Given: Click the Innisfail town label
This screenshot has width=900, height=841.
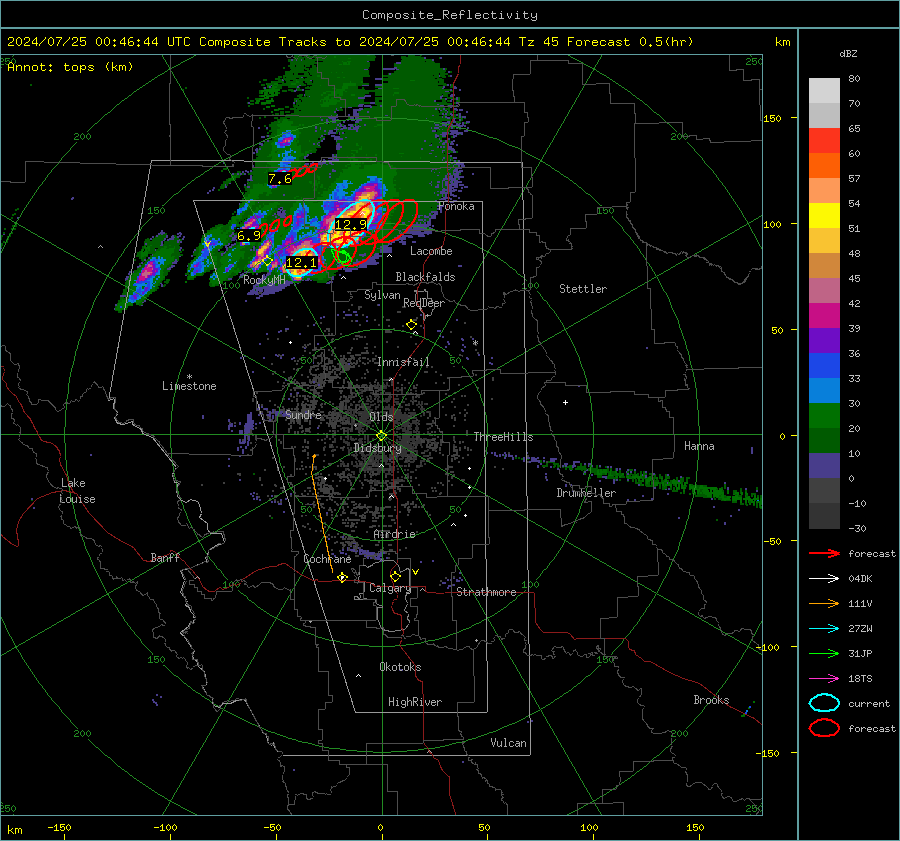Looking at the screenshot, I should click(403, 362).
